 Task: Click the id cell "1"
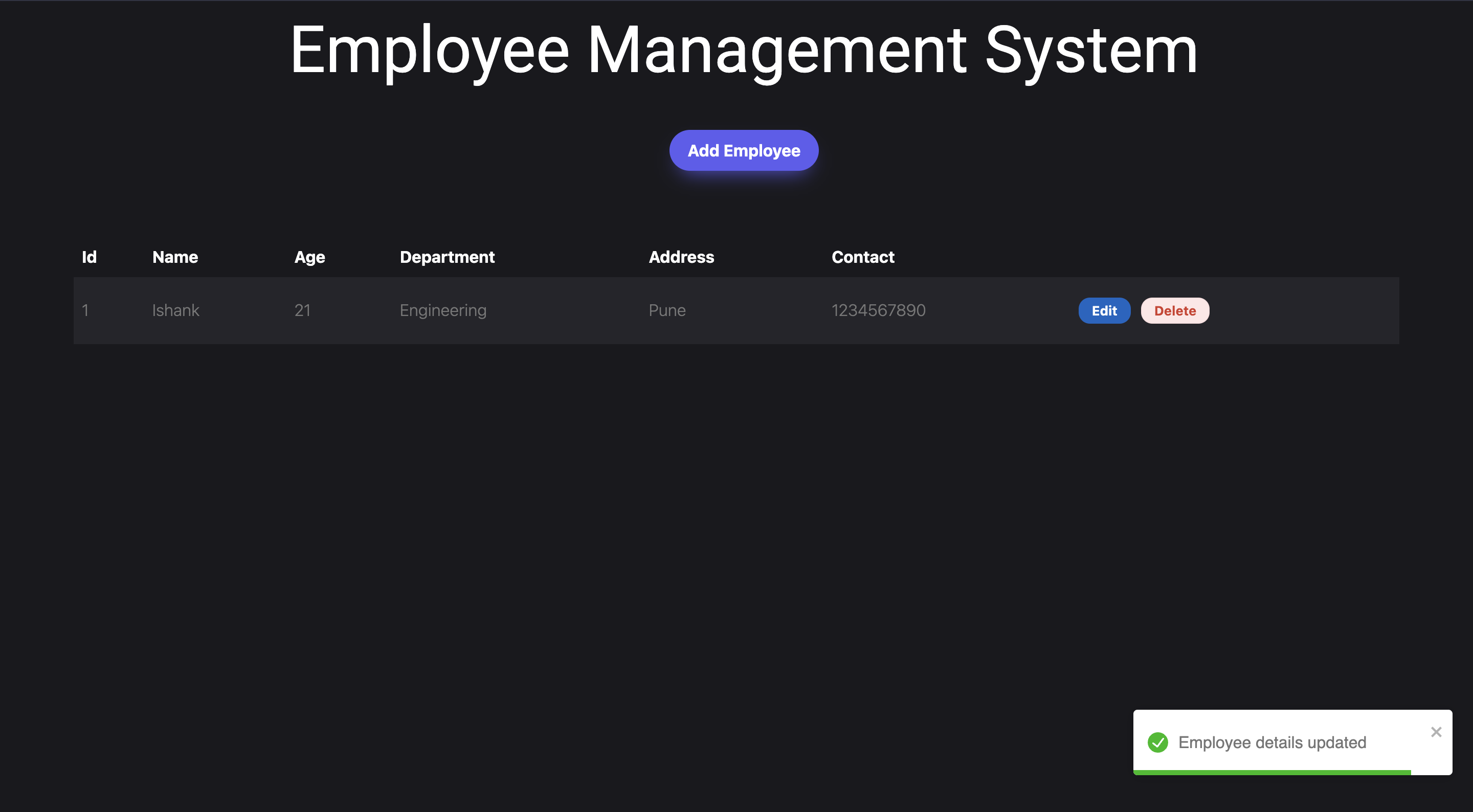(x=85, y=310)
